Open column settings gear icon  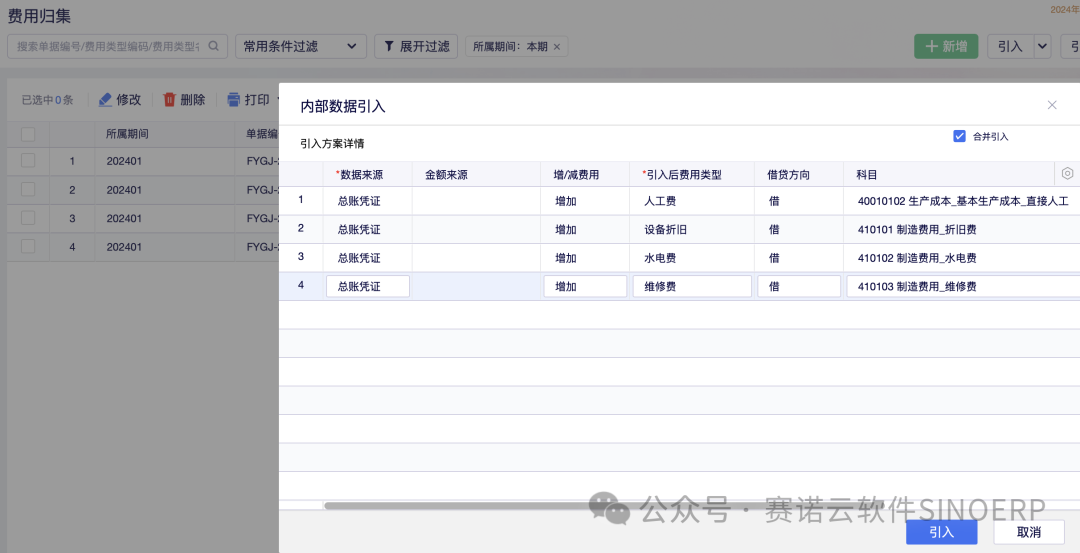[x=1067, y=173]
